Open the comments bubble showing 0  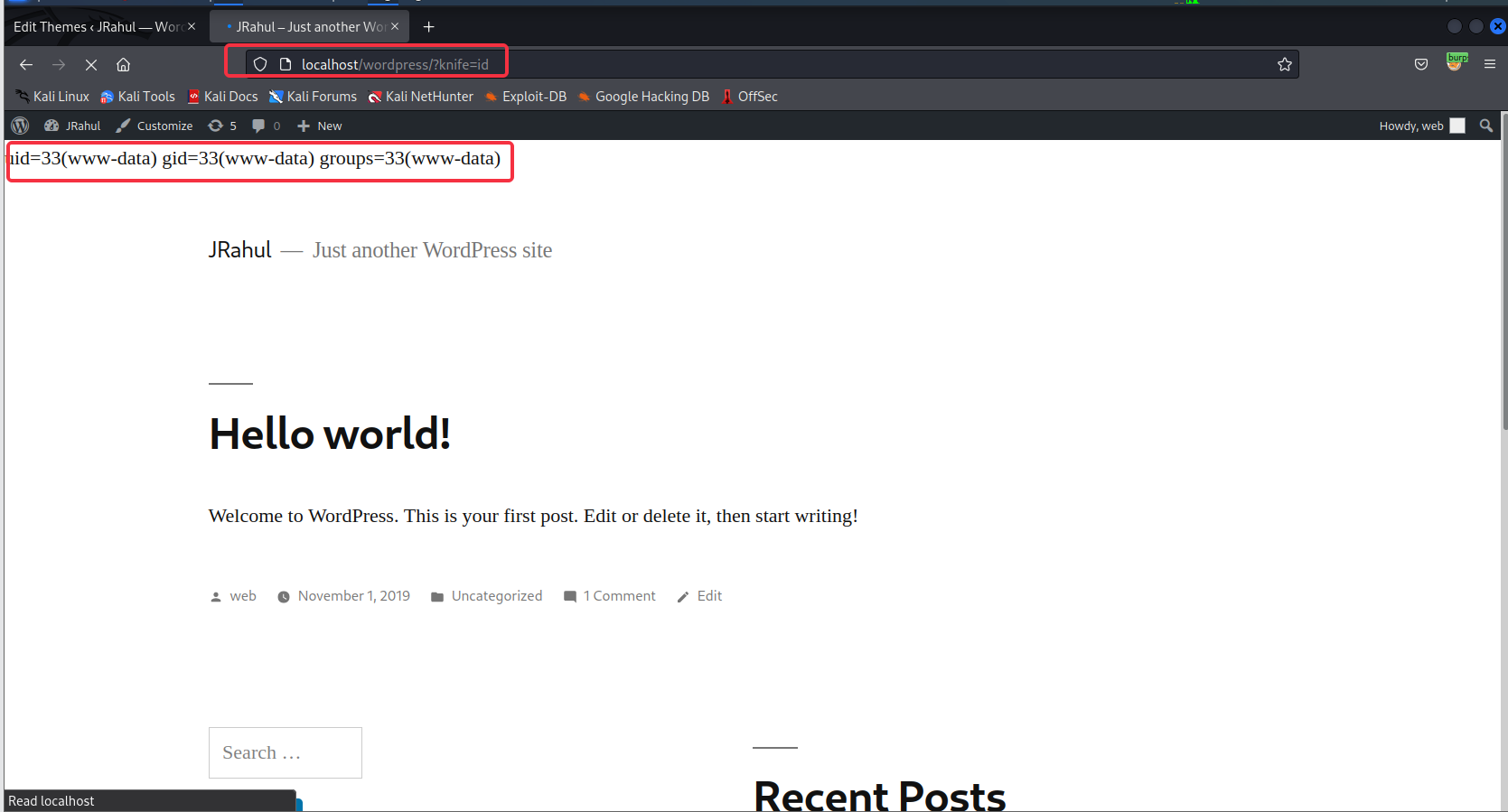267,126
